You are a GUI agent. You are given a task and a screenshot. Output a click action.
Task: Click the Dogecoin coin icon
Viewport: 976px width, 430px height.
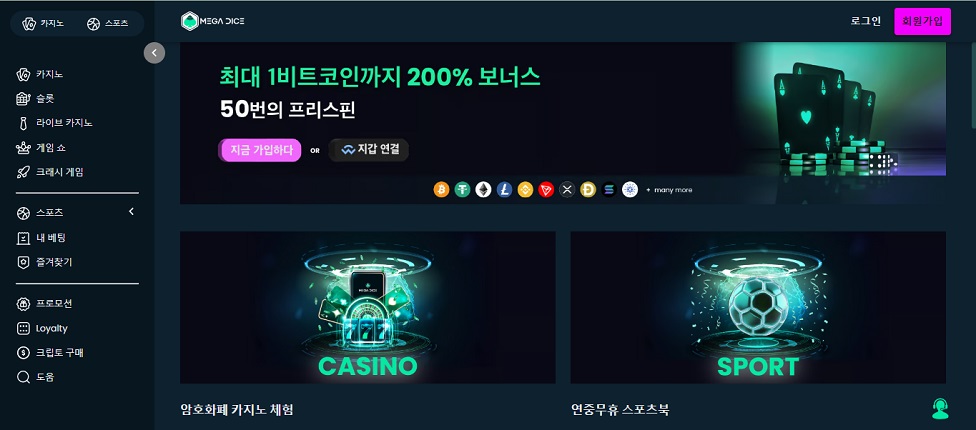(588, 190)
